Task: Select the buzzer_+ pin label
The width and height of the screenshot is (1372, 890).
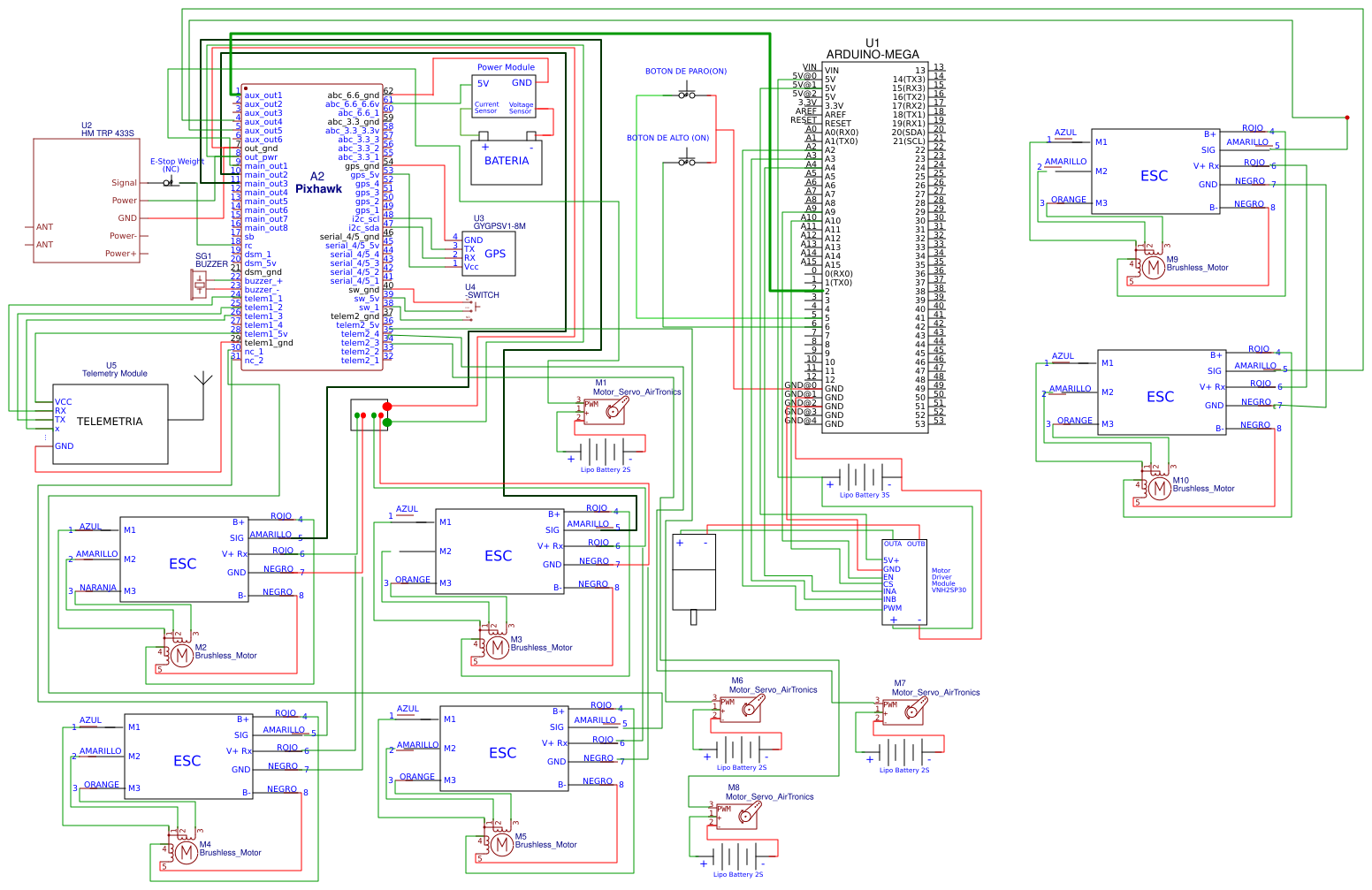Action: 263,281
